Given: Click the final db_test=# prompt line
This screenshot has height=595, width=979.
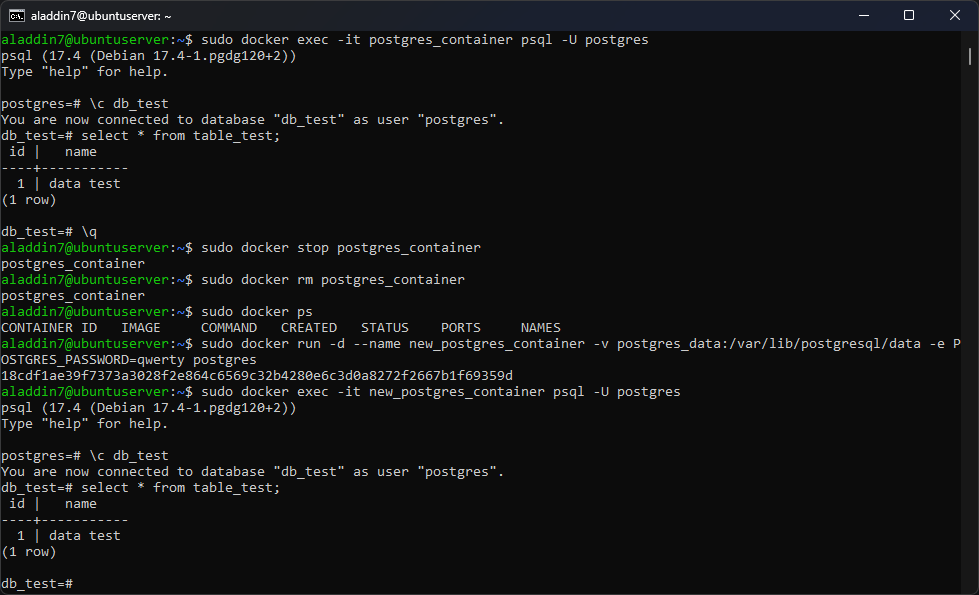Looking at the screenshot, I should pos(37,584).
